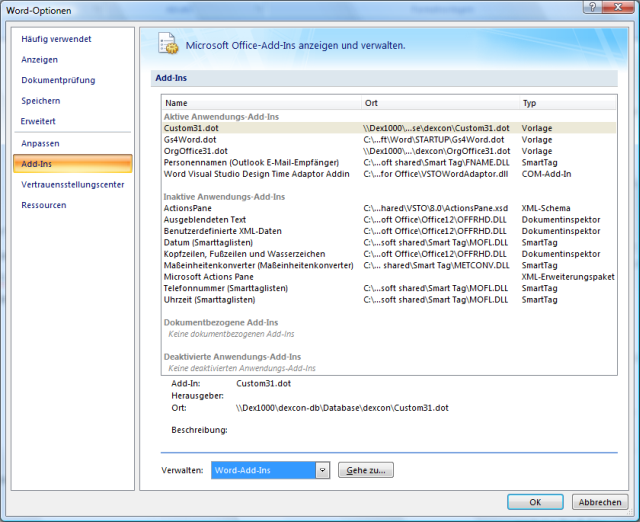
Task: Select the Anpassen category
Action: 40,143
